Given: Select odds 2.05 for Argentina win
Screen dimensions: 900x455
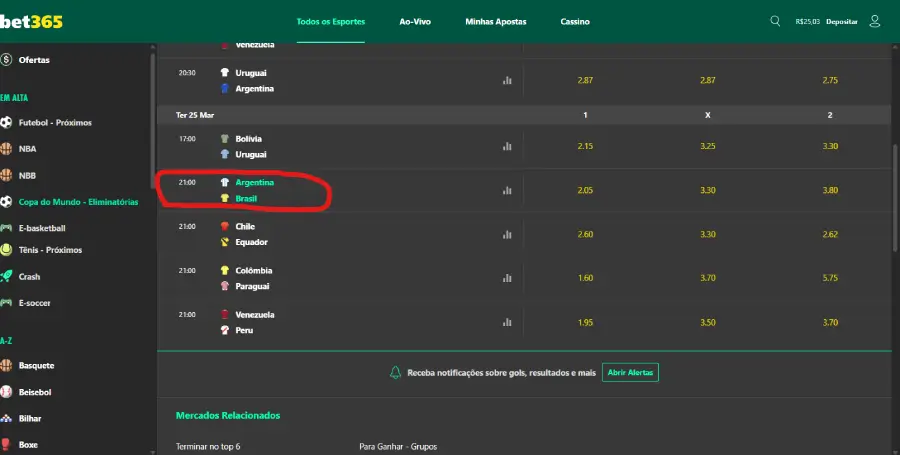Looking at the screenshot, I should pos(585,190).
